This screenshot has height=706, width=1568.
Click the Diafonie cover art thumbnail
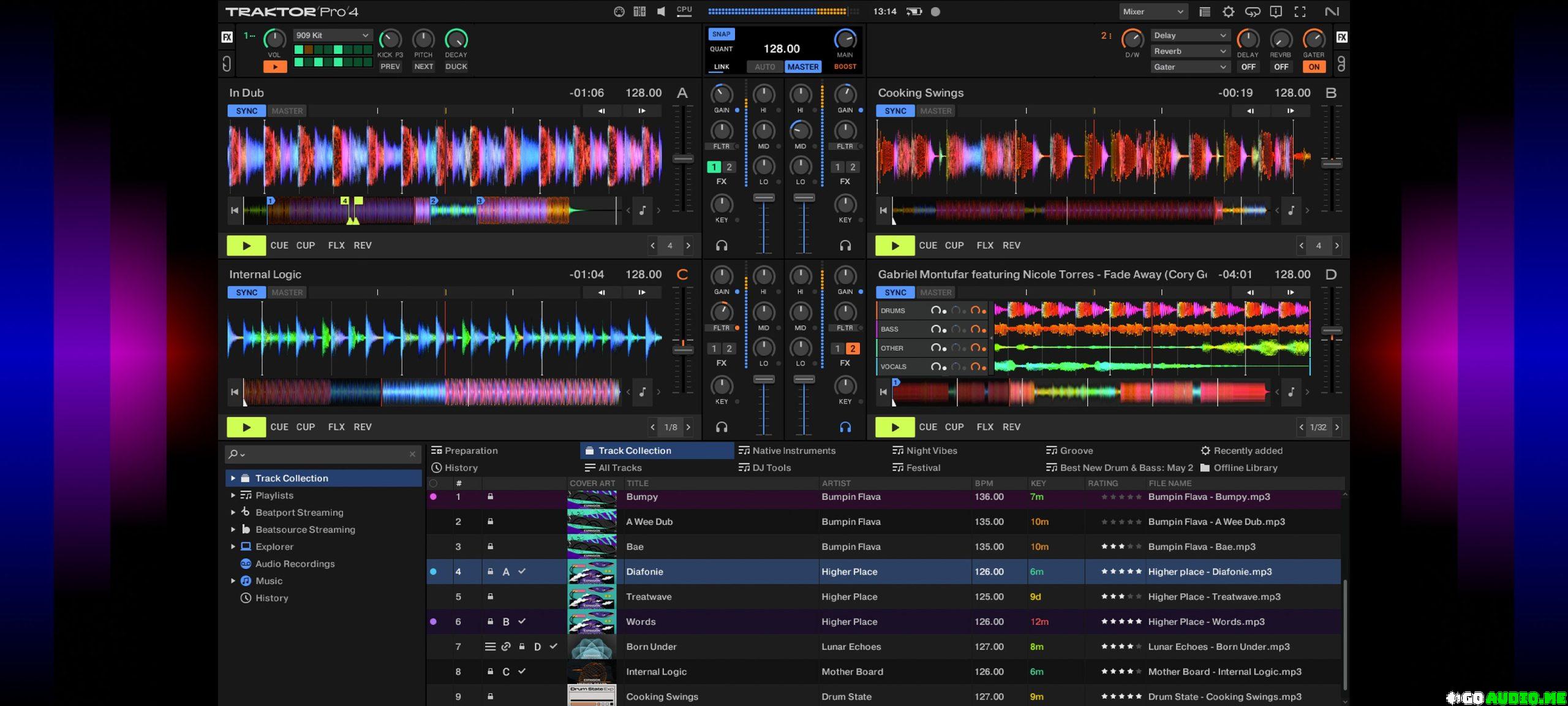pyautogui.click(x=592, y=572)
